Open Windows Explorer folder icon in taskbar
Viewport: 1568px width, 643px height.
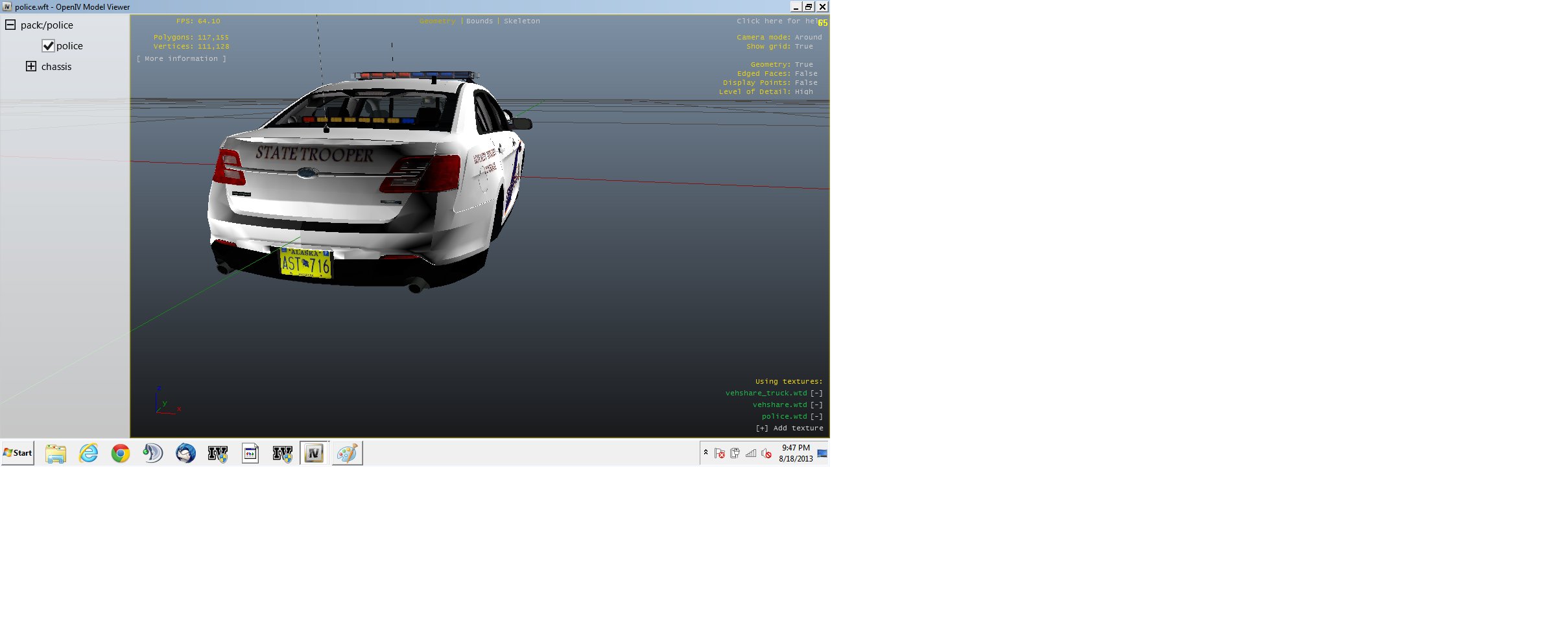[56, 453]
